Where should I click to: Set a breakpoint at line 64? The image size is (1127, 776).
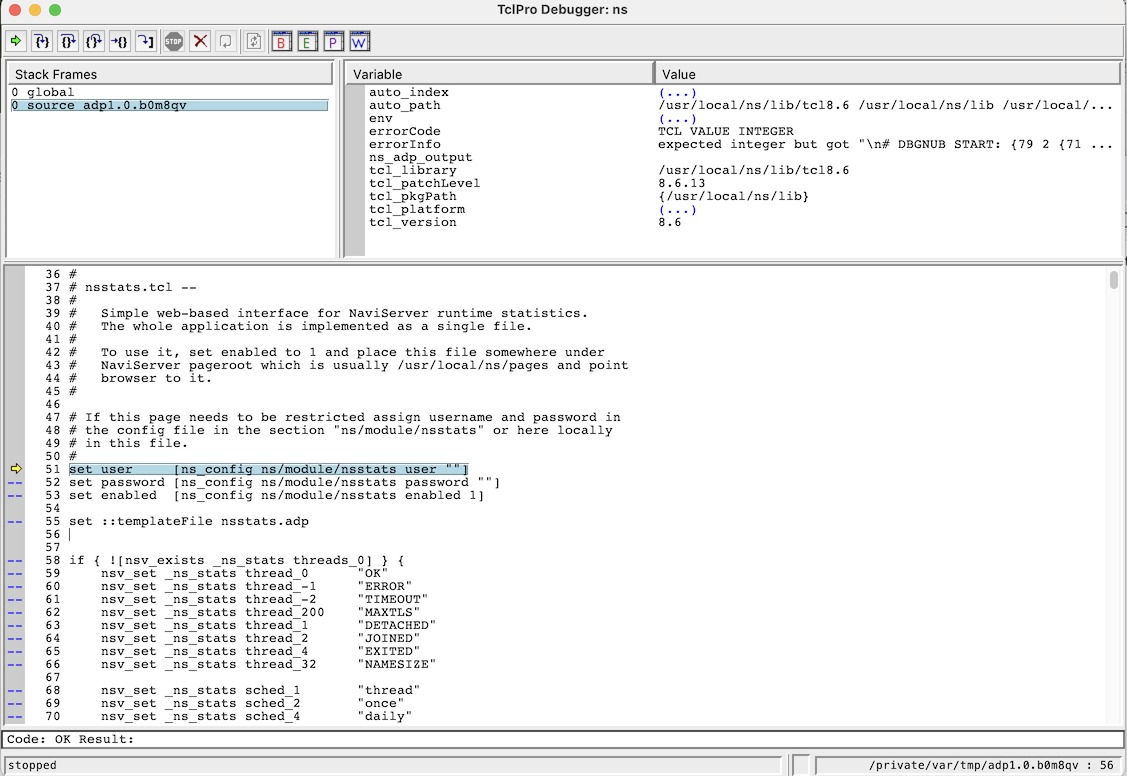point(13,638)
